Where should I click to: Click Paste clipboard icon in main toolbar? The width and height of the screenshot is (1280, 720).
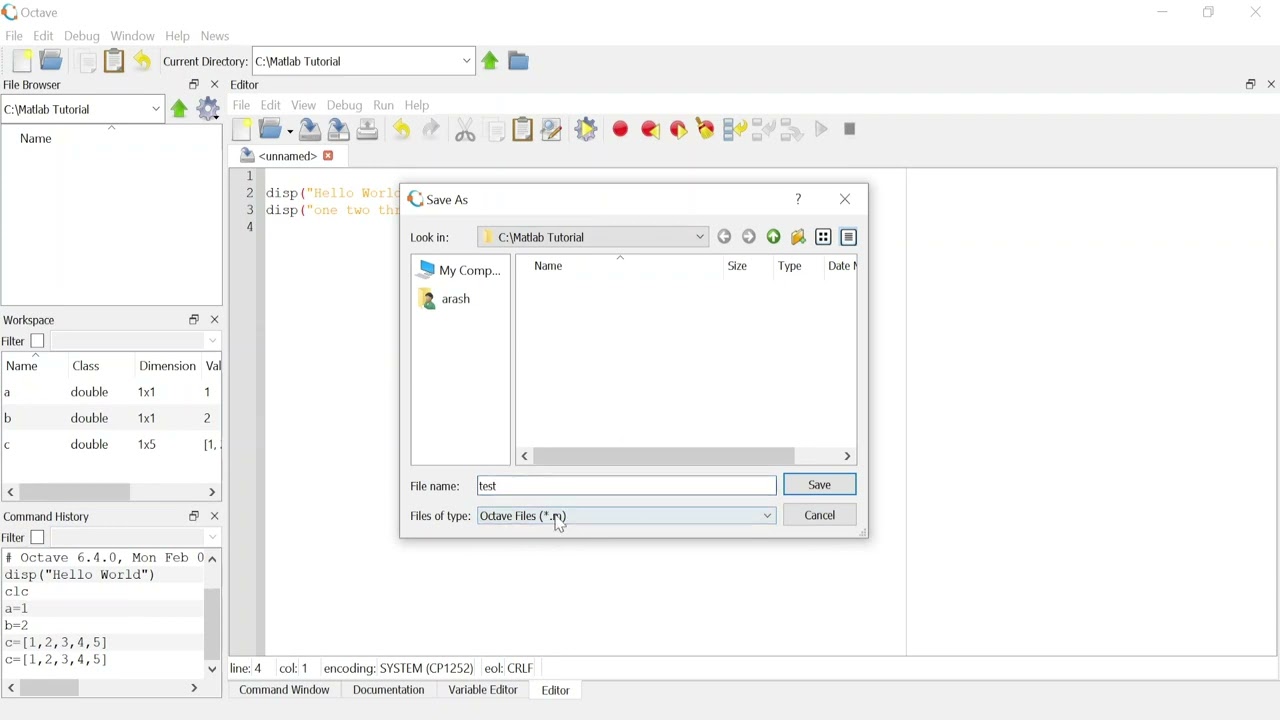click(x=115, y=61)
